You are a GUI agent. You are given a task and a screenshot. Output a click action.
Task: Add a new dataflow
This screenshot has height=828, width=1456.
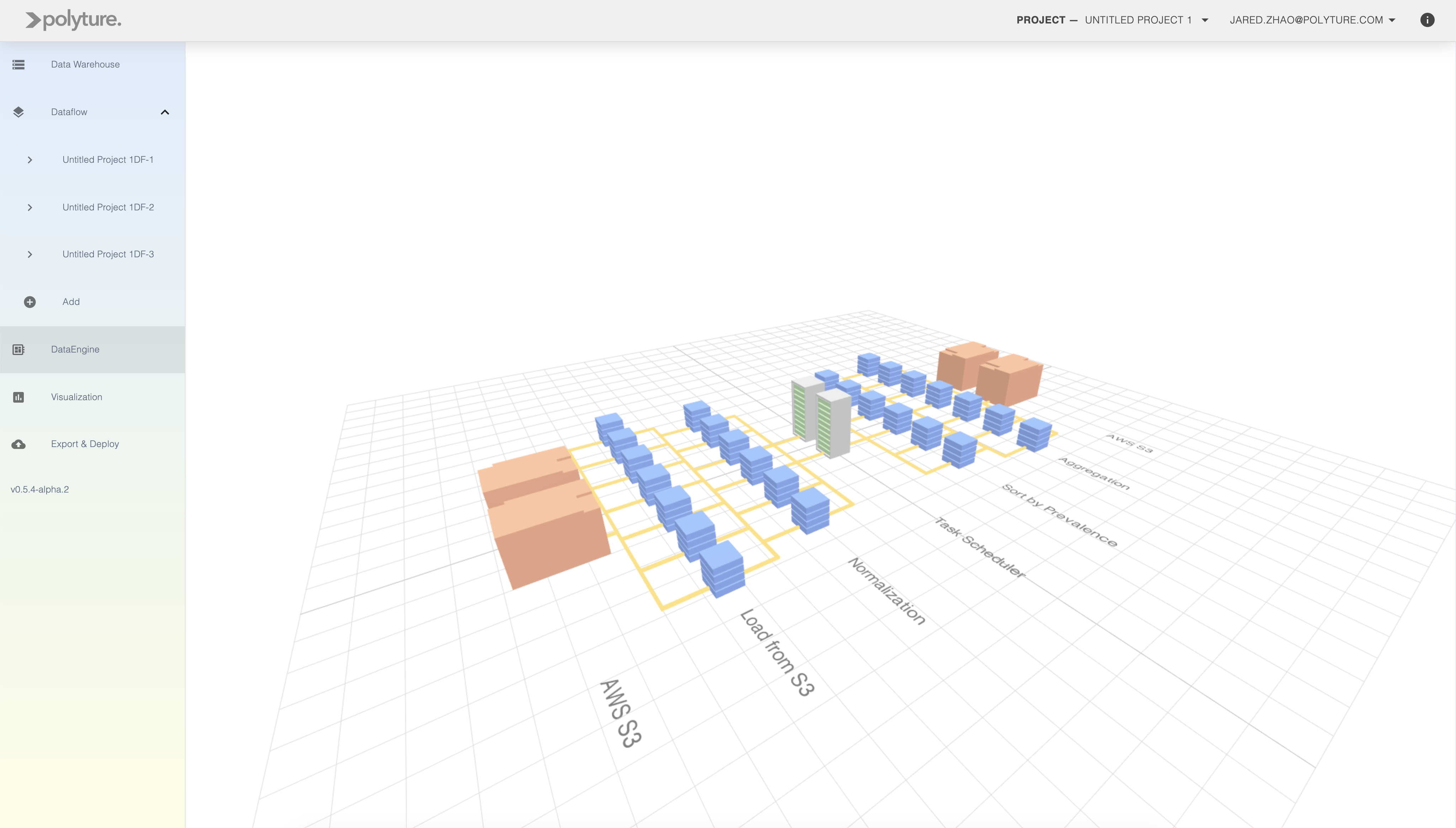click(x=92, y=302)
